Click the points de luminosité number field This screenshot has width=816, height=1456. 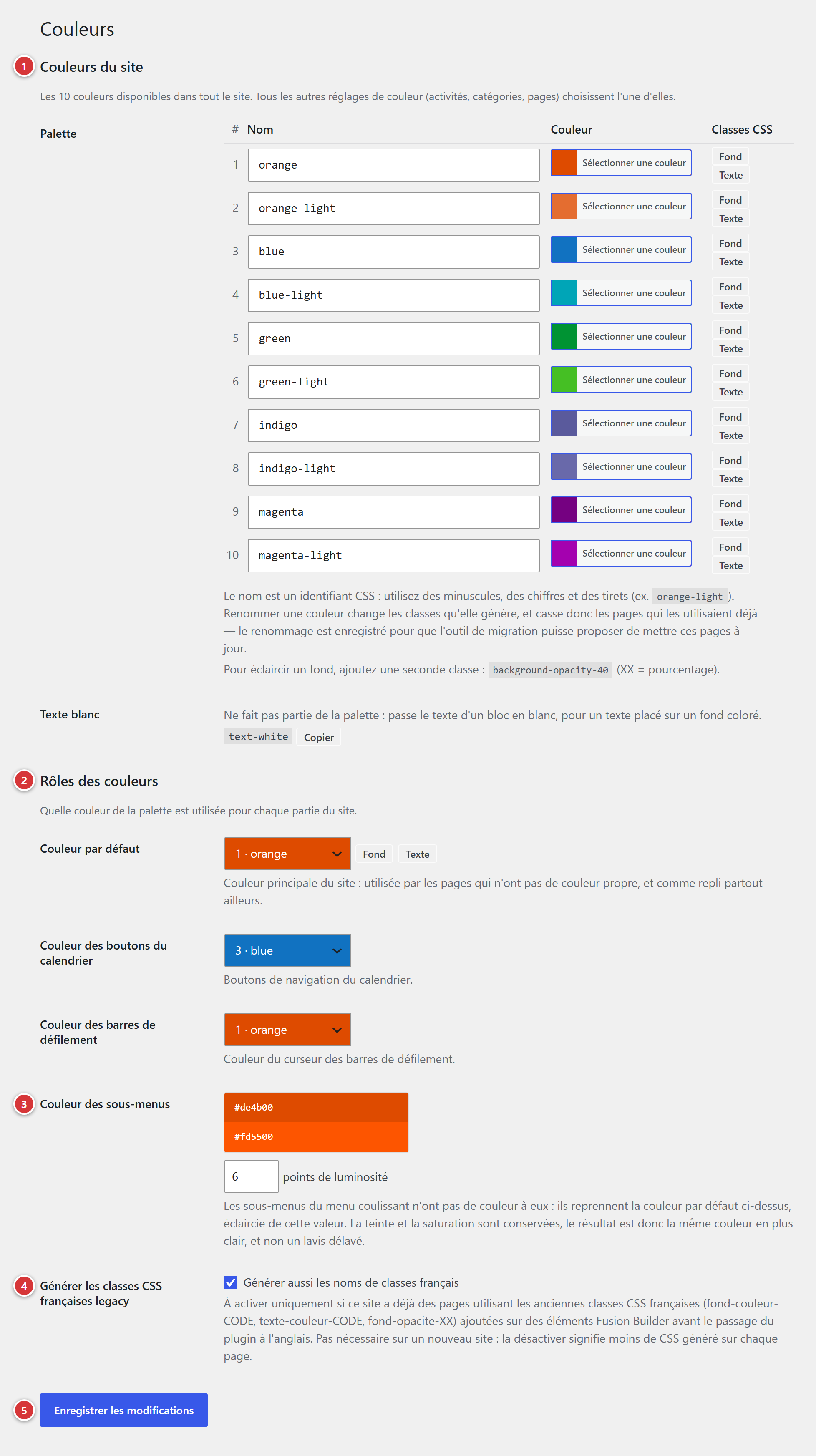(251, 1176)
